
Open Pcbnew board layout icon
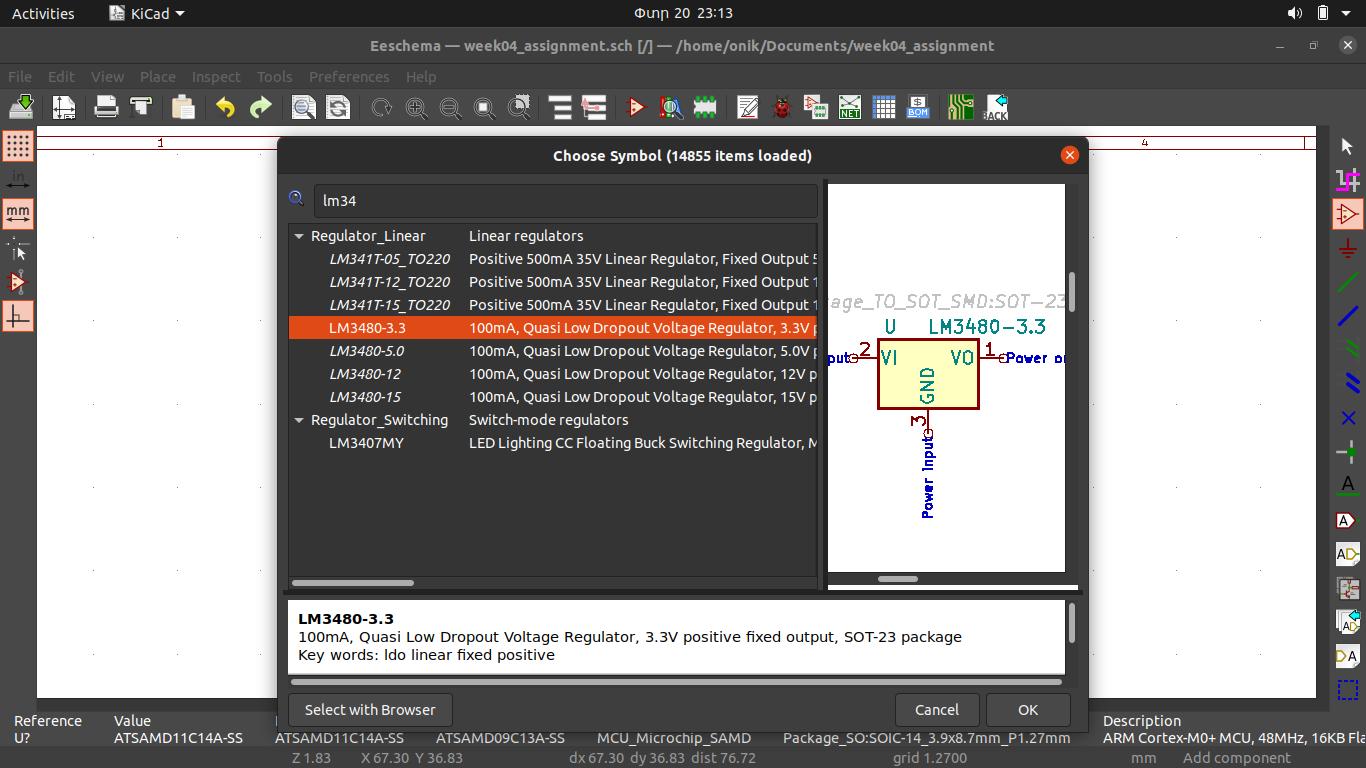click(960, 107)
